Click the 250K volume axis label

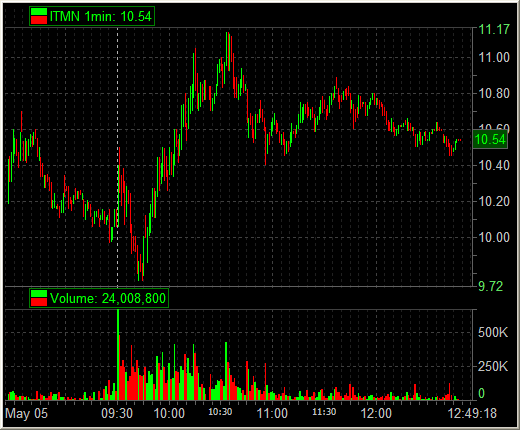pyautogui.click(x=493, y=367)
